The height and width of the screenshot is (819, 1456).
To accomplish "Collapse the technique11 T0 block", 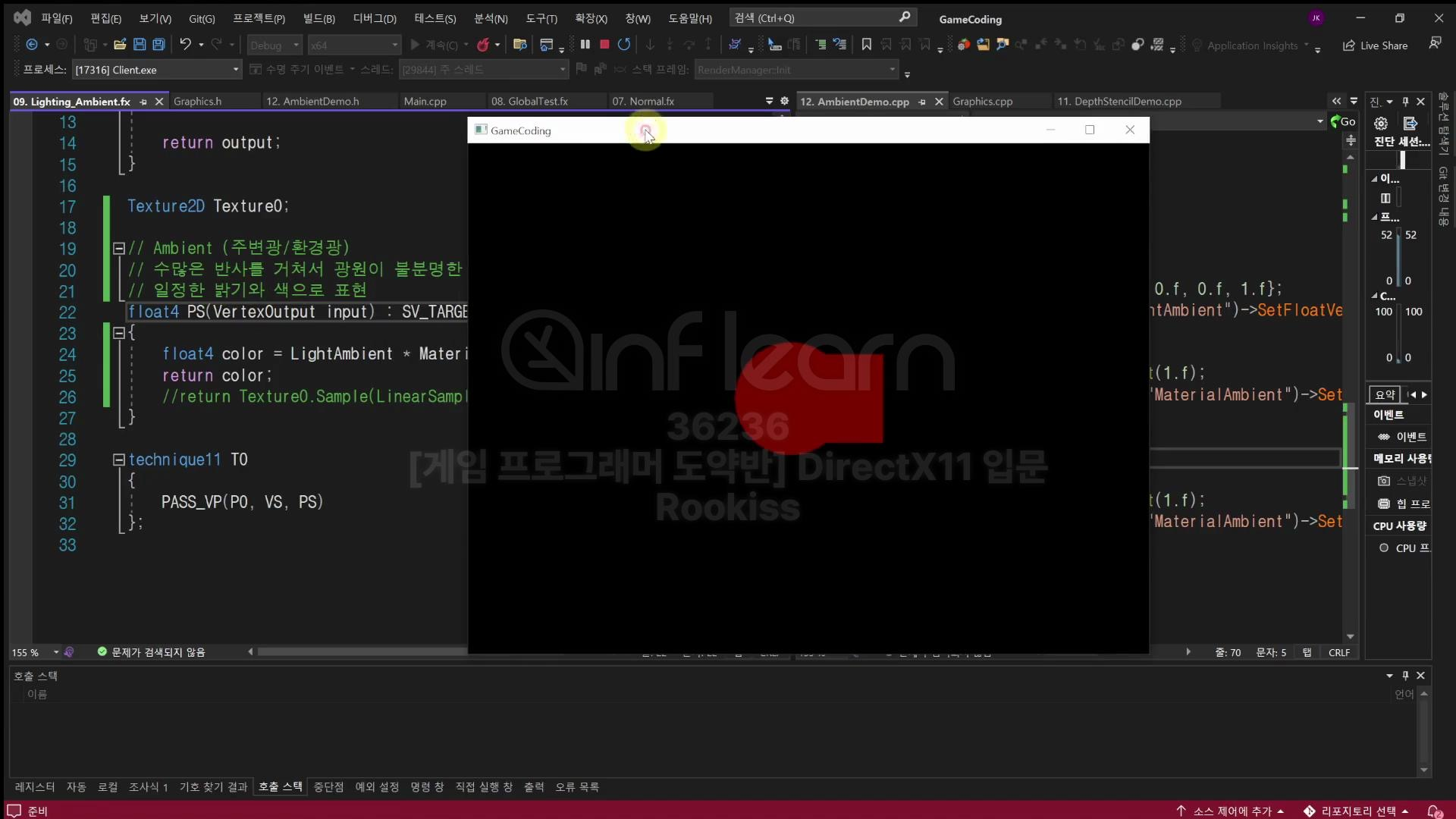I will pyautogui.click(x=119, y=460).
